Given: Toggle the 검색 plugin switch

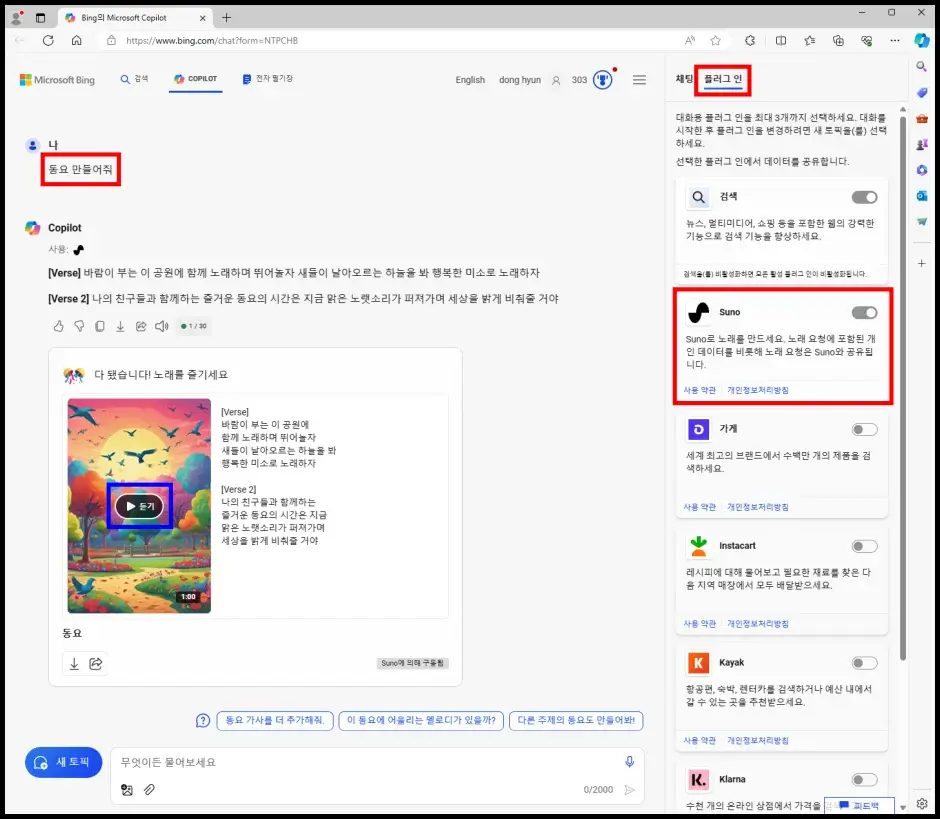Looking at the screenshot, I should click(864, 197).
